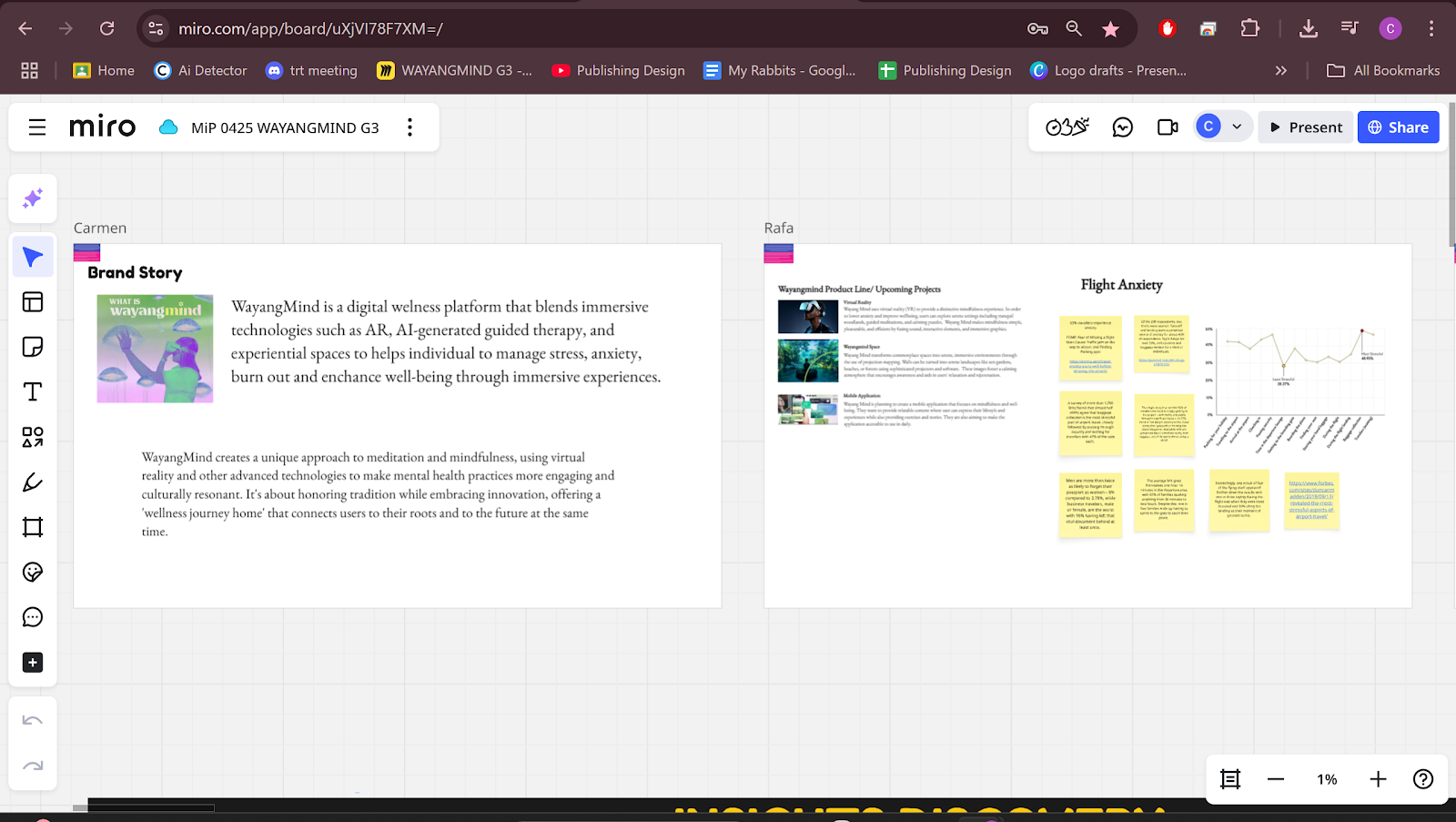Open the All Bookmarks folder
1456x822 pixels.
(1383, 71)
